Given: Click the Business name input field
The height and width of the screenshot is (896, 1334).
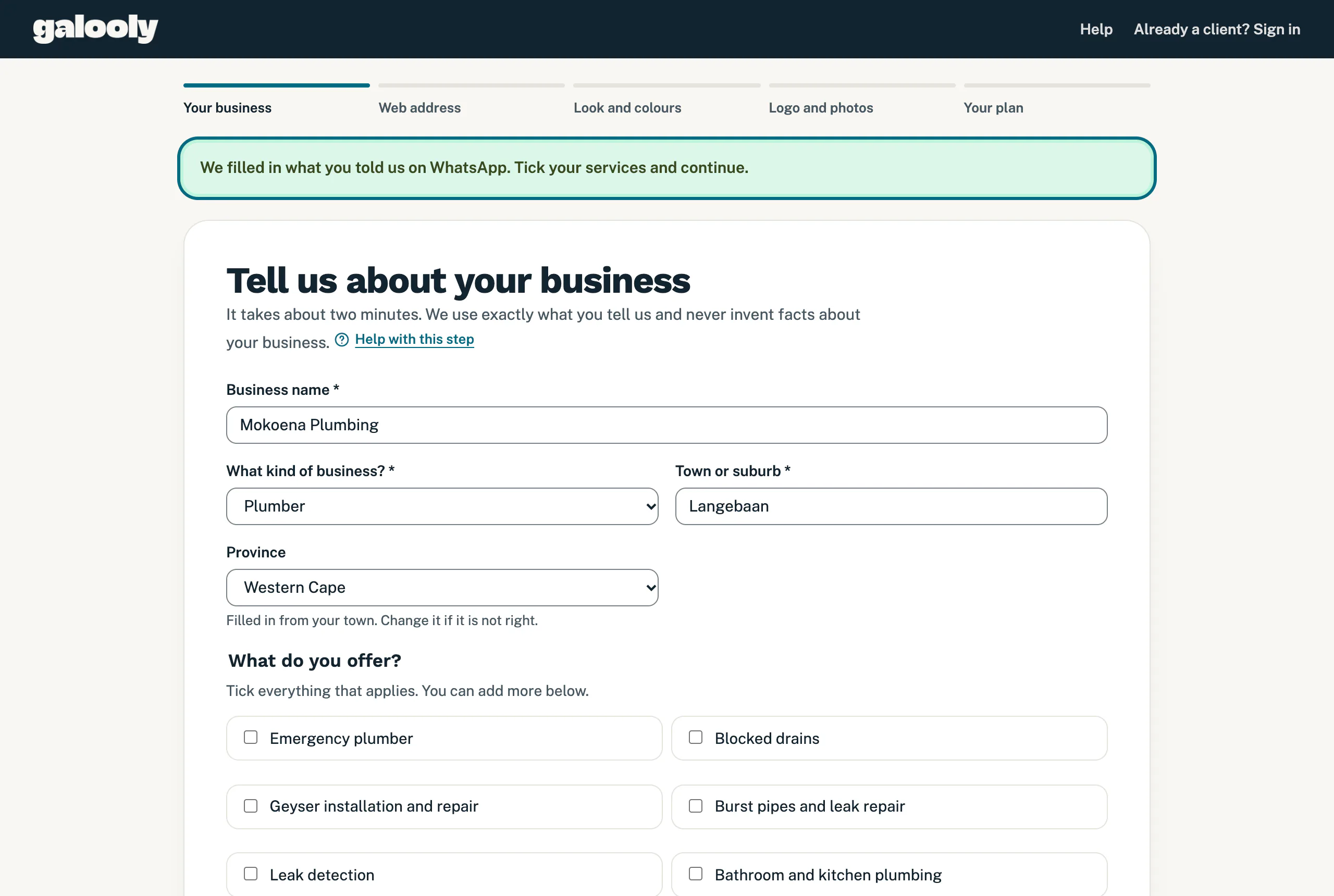Looking at the screenshot, I should (666, 425).
